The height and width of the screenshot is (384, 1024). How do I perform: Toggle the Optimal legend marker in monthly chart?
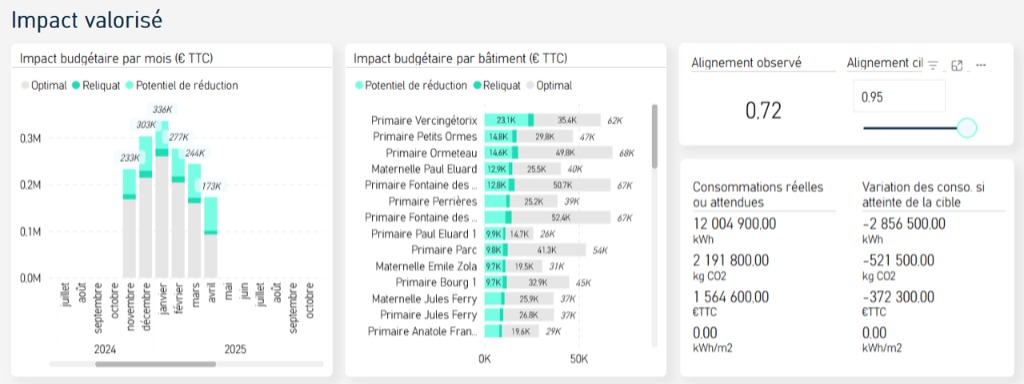(x=25, y=86)
